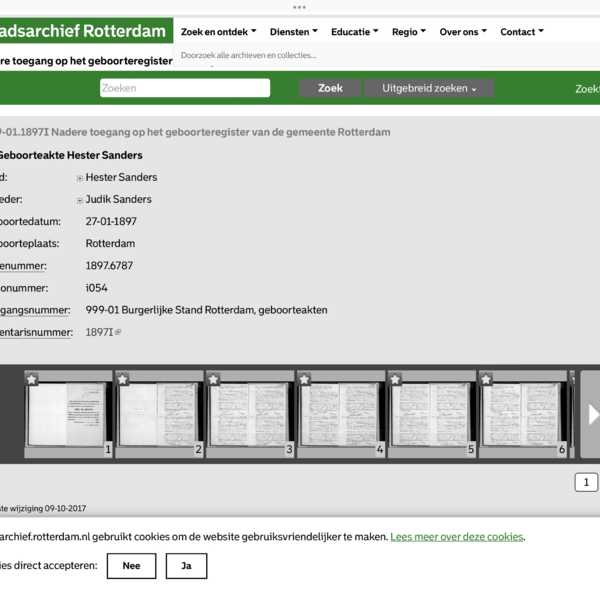Open the Zoek en ontdek menu
This screenshot has height=600, width=600.
point(218,32)
